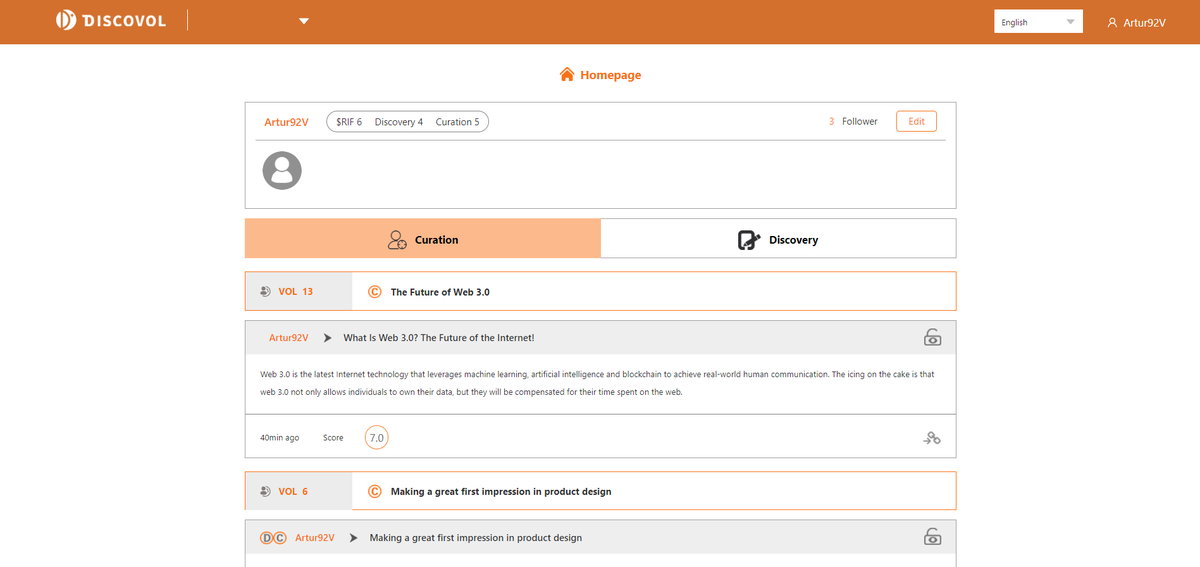Click the Discovol logo
The image size is (1200, 567).
[111, 21]
